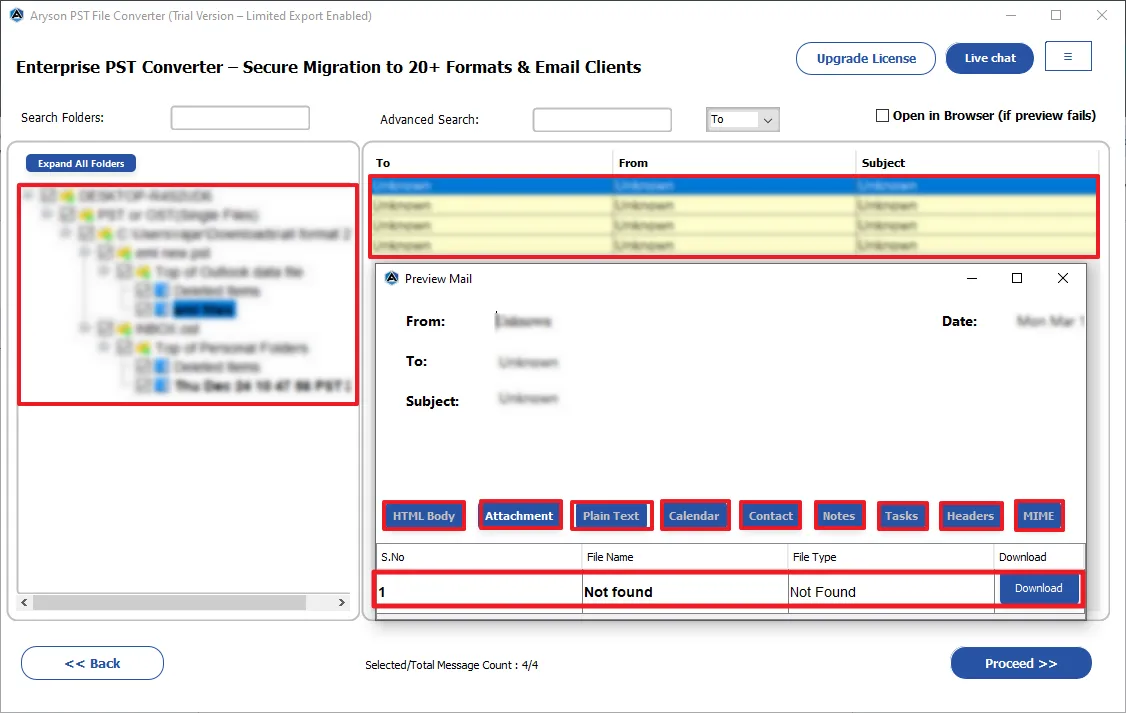Select the Attachment tab
Screen dimensions: 1126x713
tap(519, 516)
